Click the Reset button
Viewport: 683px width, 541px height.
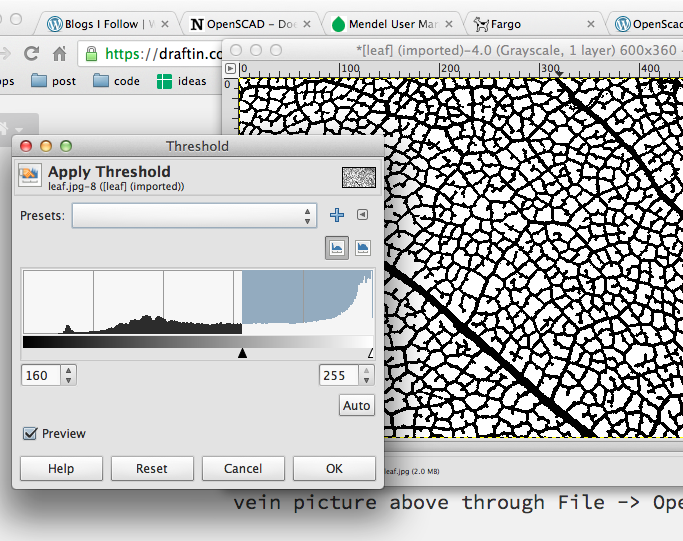(x=152, y=468)
